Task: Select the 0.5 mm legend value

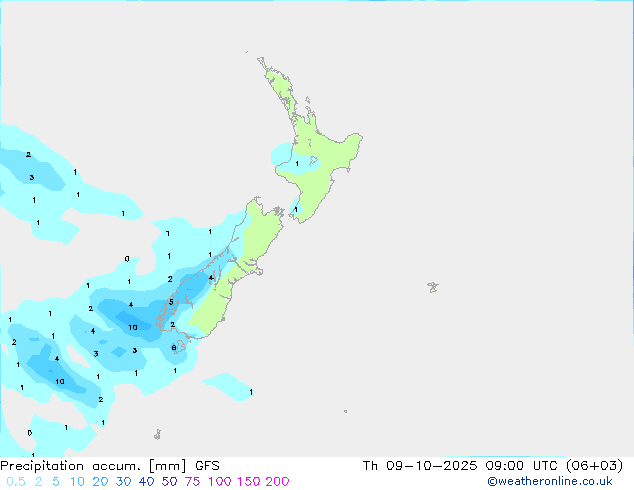Action: (16, 482)
